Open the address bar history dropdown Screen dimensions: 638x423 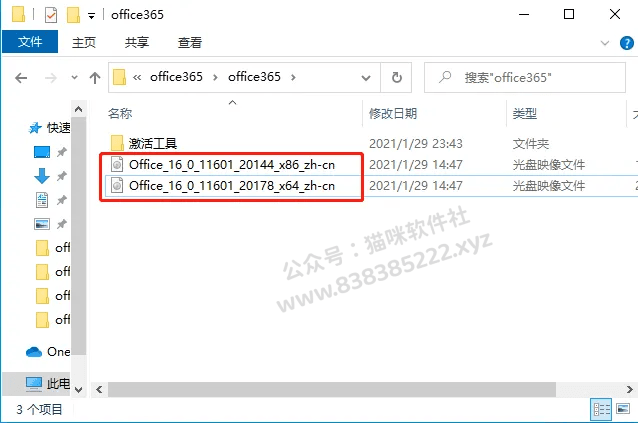[x=366, y=77]
